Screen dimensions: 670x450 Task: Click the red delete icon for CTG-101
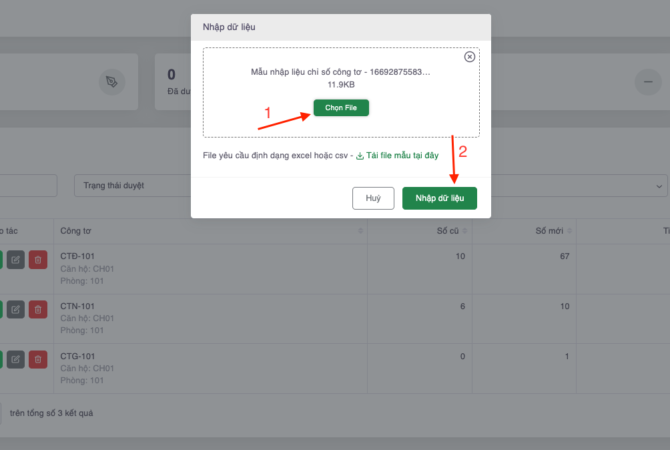click(x=37, y=358)
